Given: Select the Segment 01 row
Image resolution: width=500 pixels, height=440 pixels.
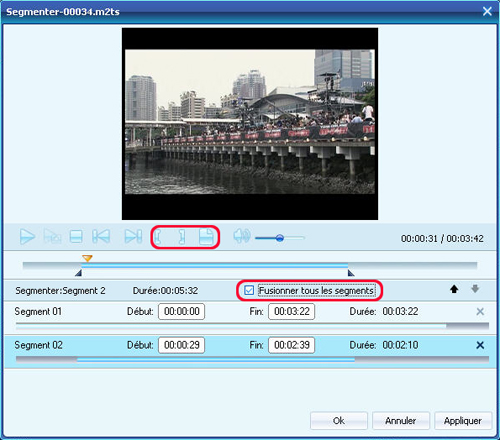Looking at the screenshot, I should pos(250,318).
